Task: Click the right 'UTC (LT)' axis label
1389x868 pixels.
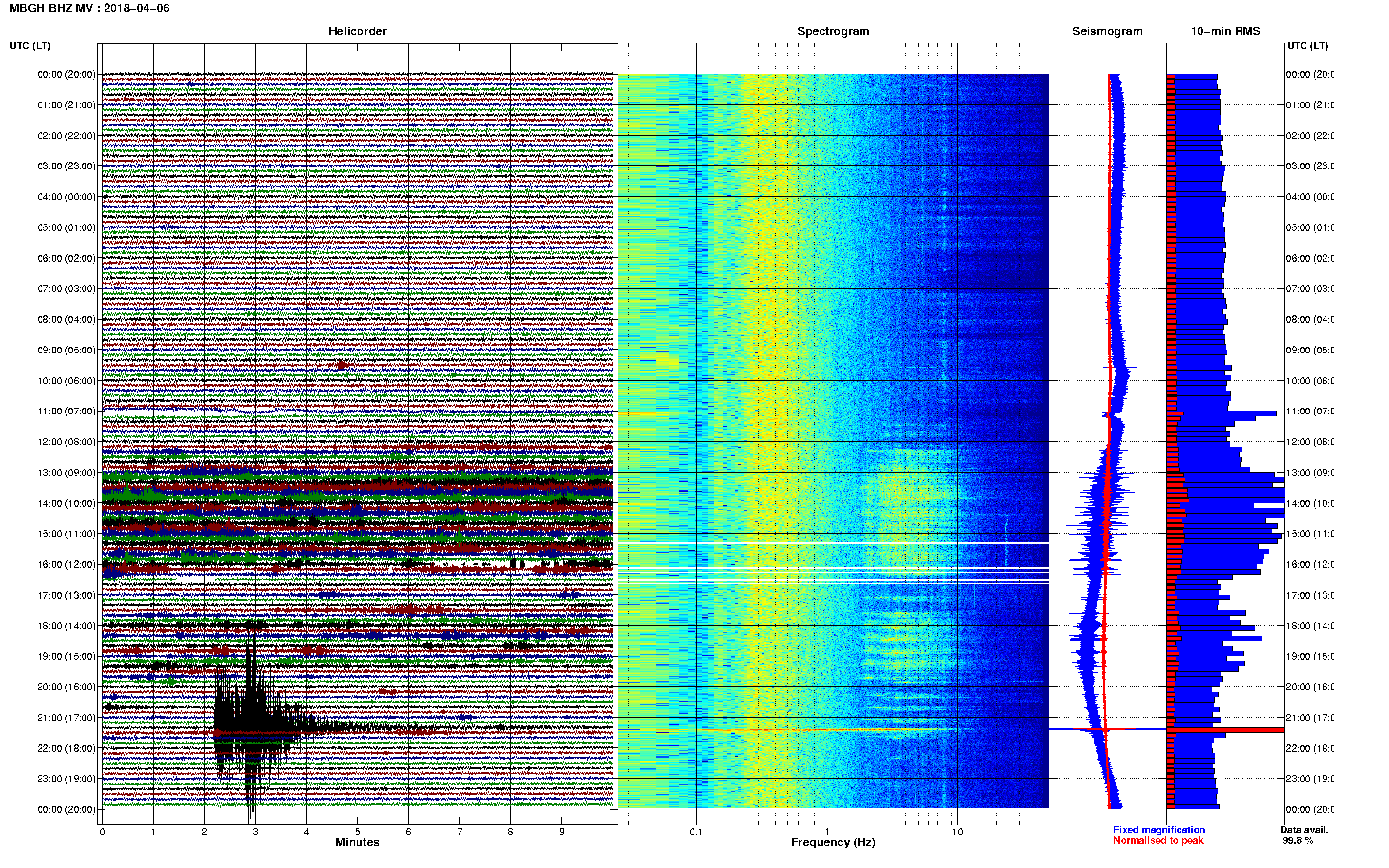Action: (x=1307, y=46)
